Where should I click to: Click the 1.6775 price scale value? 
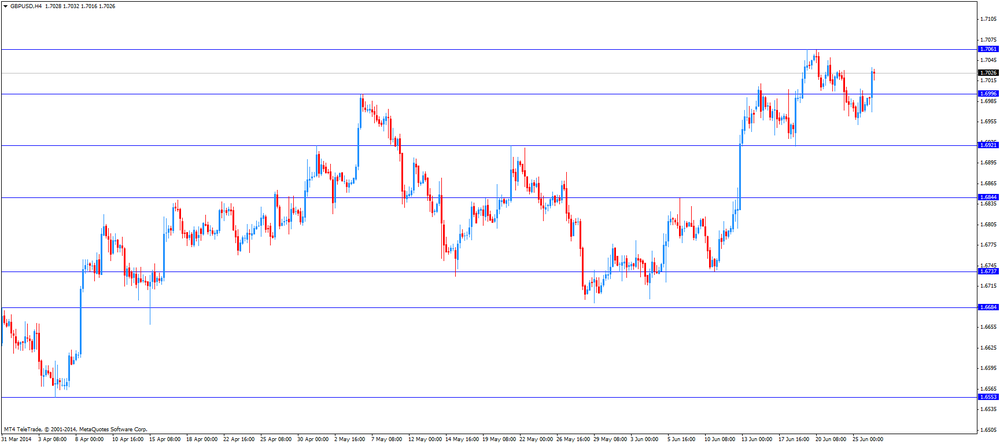(988, 244)
